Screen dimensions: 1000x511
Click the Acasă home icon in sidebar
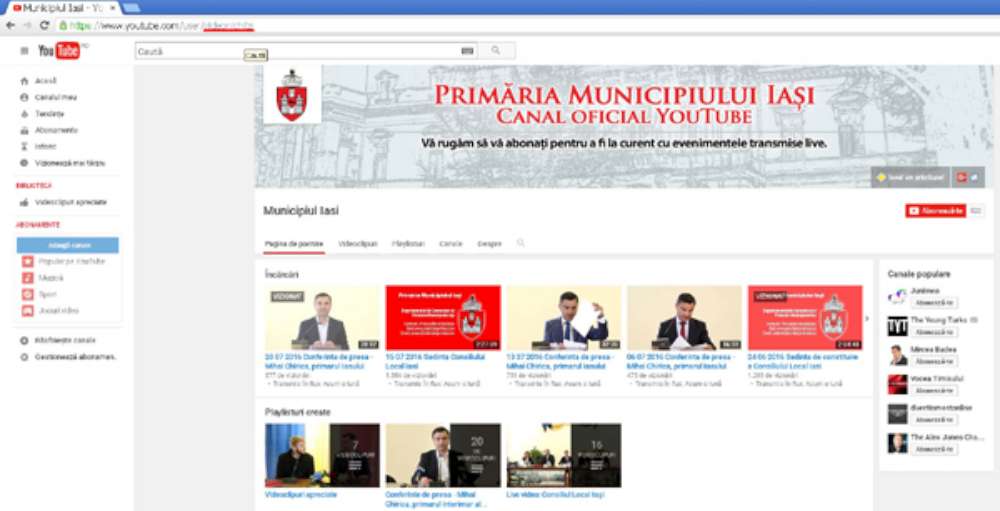click(24, 81)
